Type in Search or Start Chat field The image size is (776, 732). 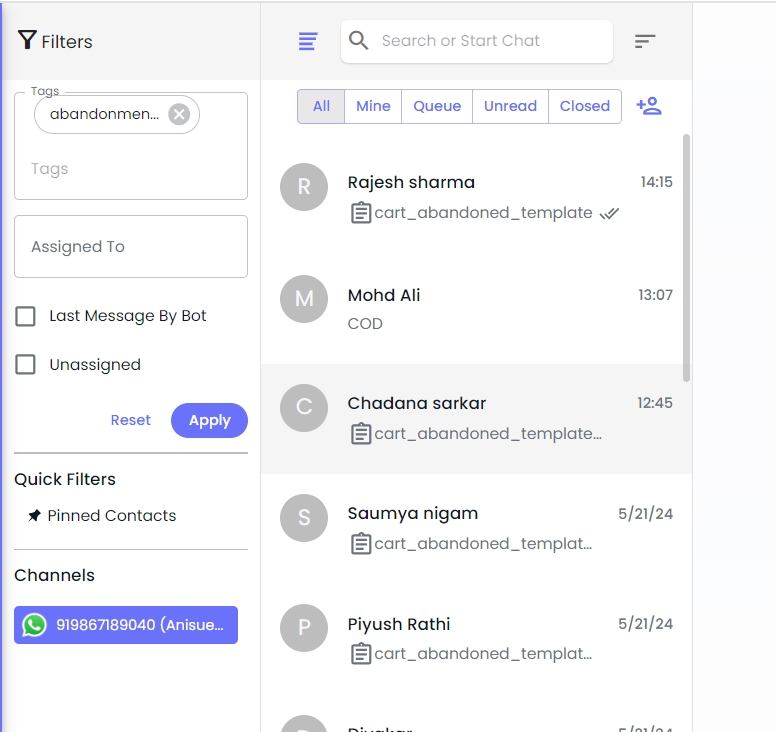490,41
